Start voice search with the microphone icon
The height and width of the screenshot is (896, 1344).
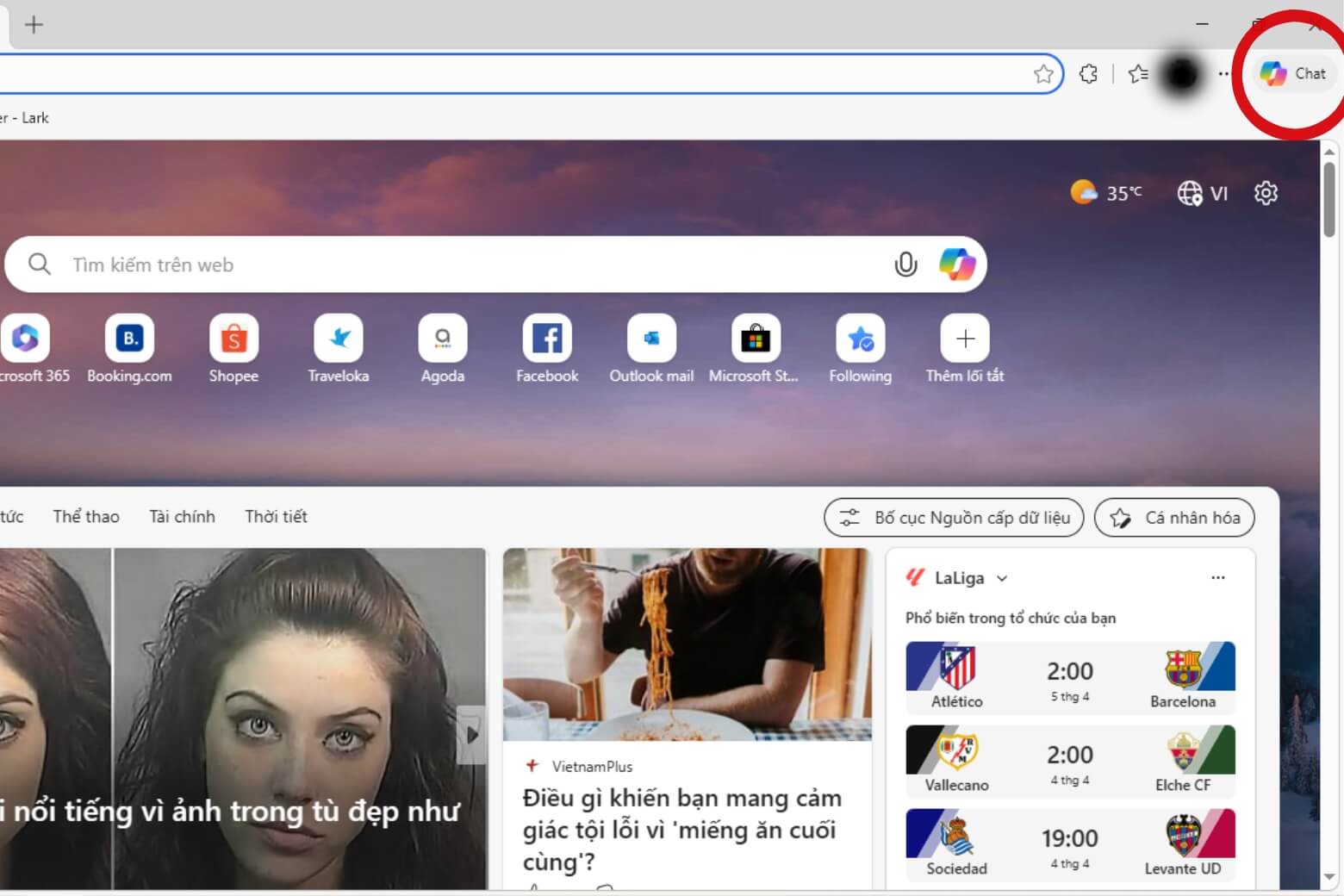click(905, 264)
